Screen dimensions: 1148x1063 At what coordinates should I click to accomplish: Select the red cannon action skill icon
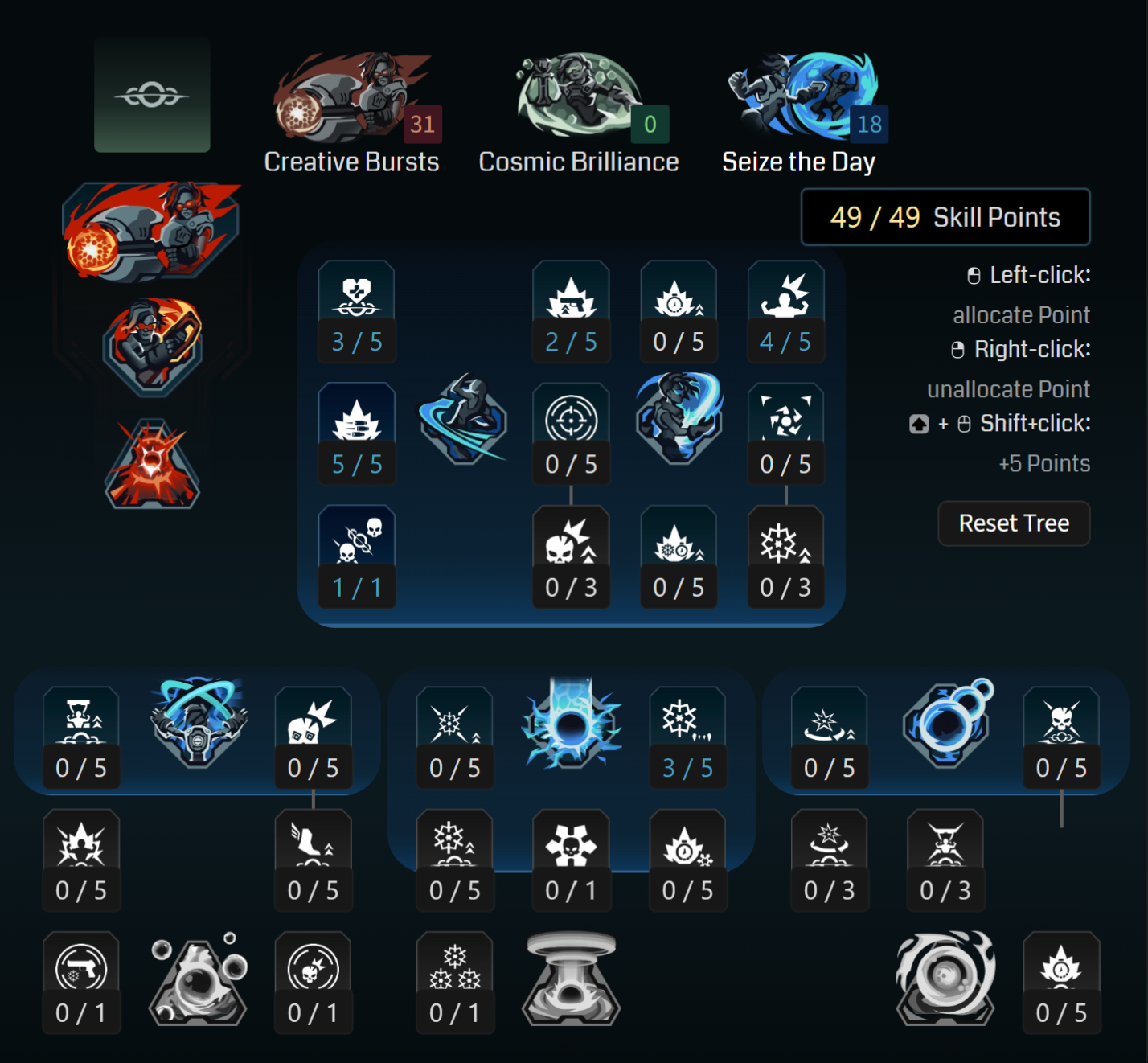pos(151,232)
